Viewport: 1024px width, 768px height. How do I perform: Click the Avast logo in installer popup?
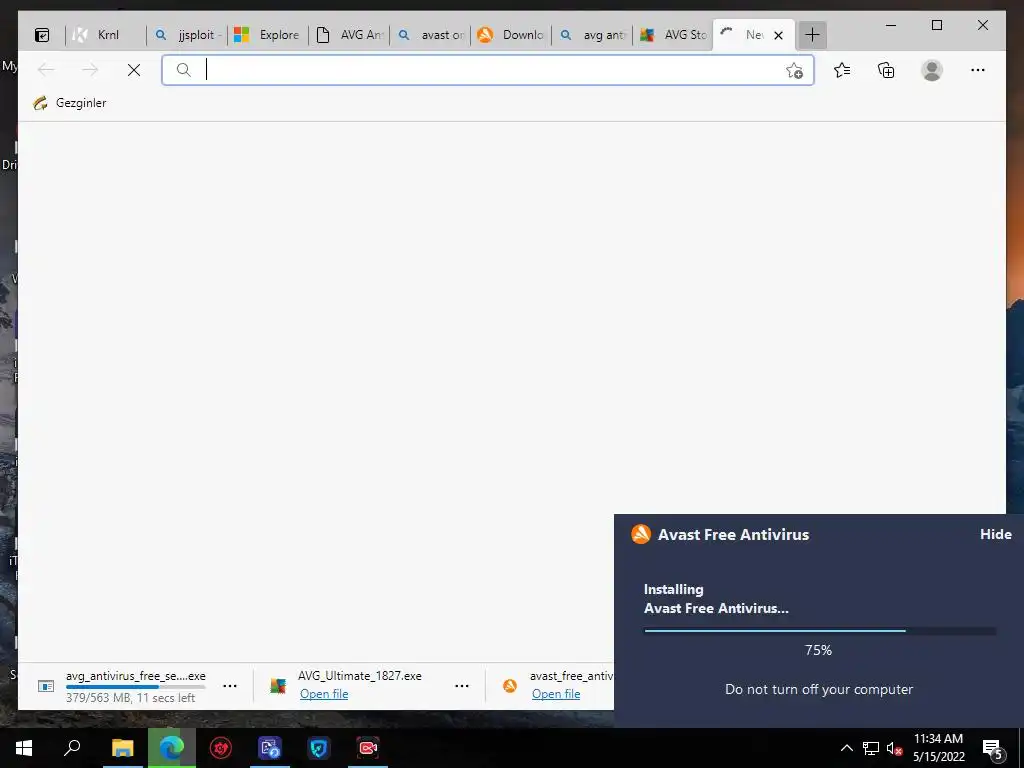pyautogui.click(x=641, y=534)
